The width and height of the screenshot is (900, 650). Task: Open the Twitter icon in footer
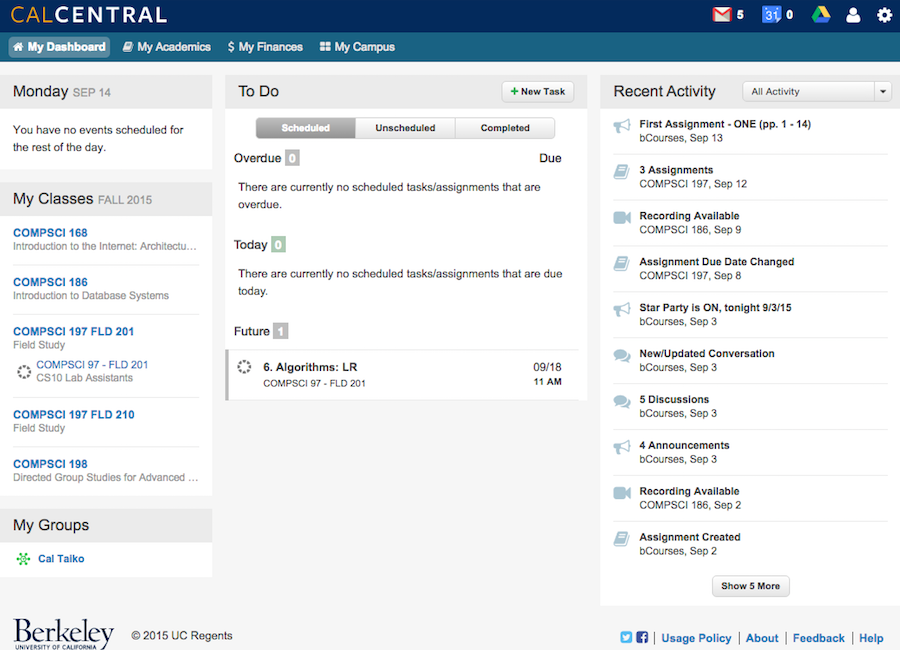click(626, 637)
